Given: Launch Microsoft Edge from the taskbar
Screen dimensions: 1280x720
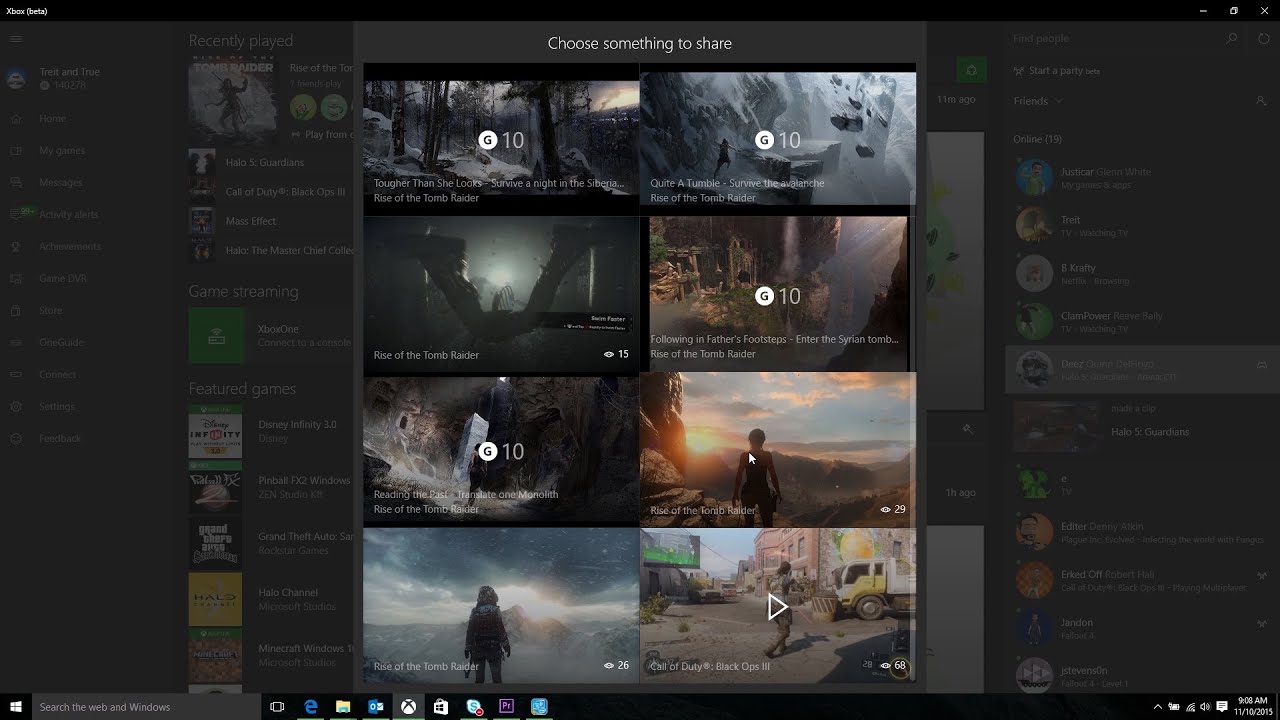Looking at the screenshot, I should [x=311, y=707].
